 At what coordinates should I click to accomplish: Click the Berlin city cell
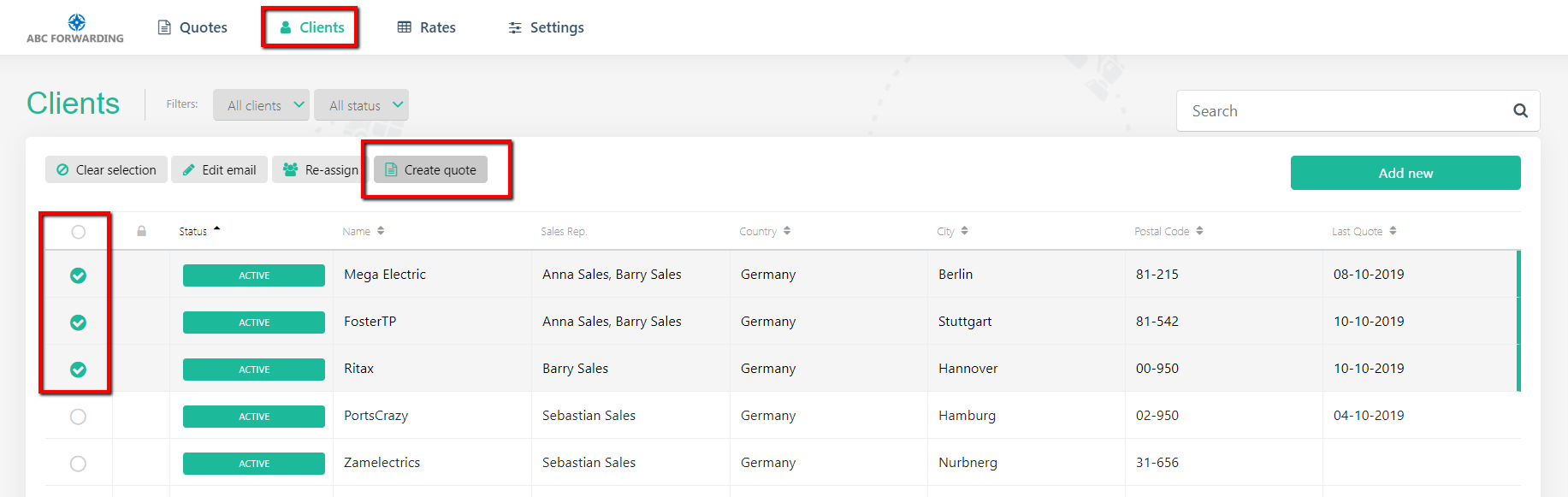click(x=956, y=275)
